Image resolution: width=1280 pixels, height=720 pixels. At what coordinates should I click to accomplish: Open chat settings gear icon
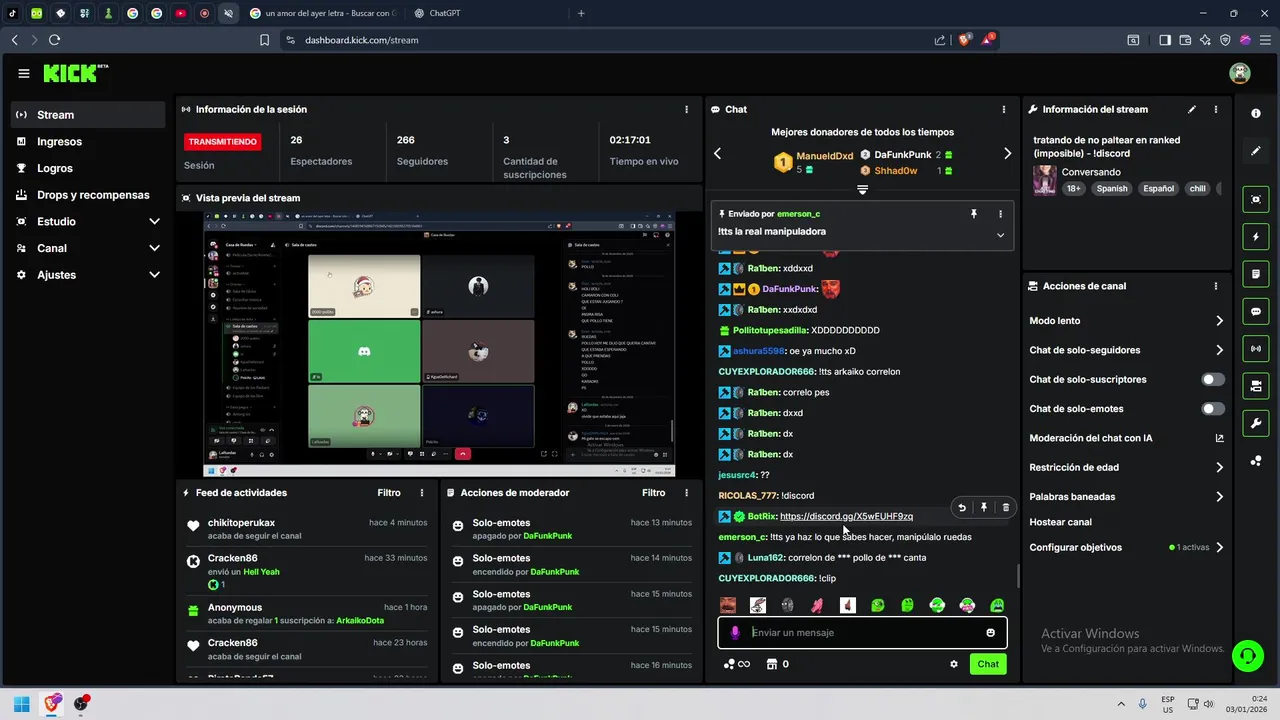pyautogui.click(x=954, y=664)
